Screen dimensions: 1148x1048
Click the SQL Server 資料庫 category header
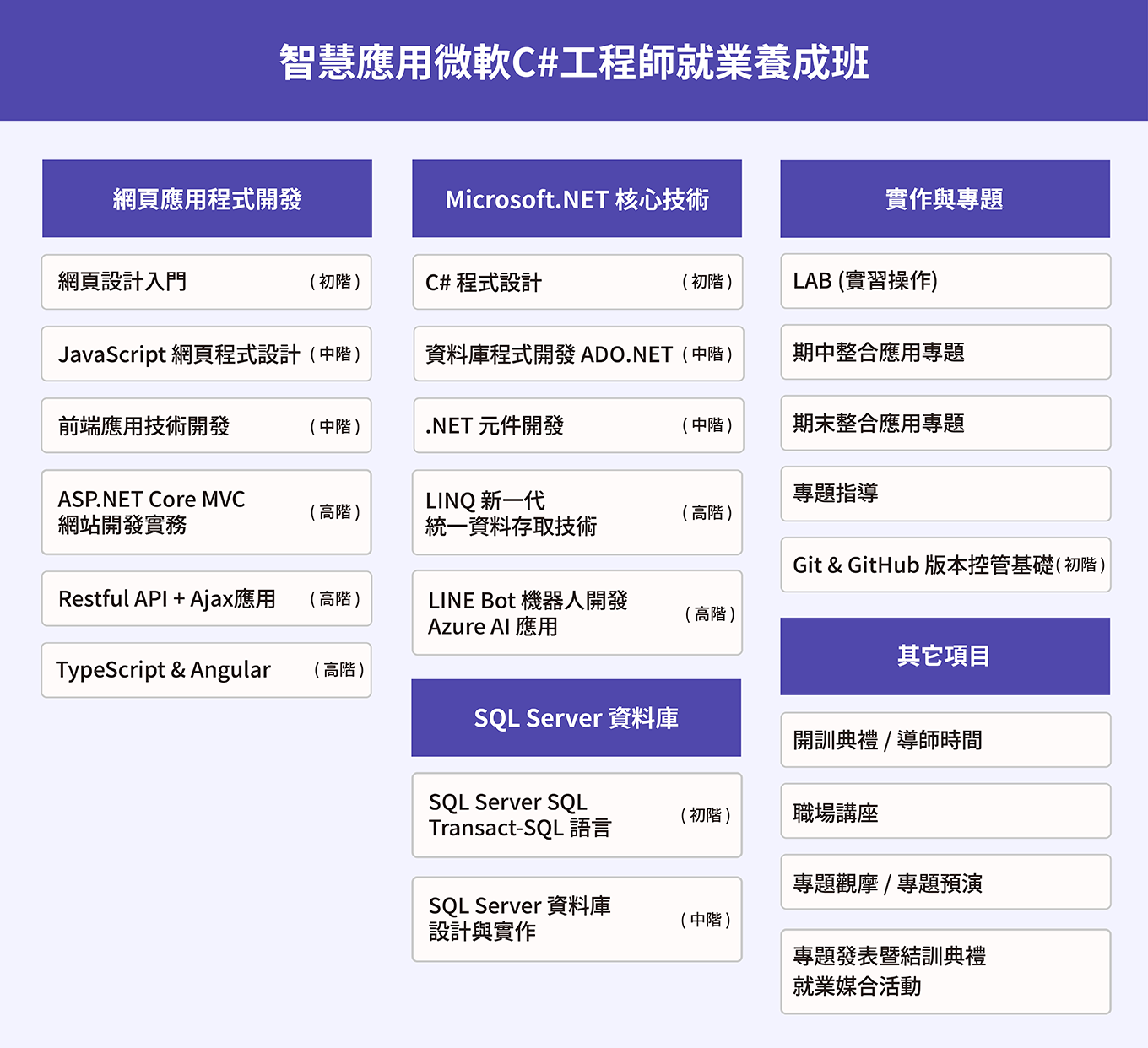click(x=577, y=717)
